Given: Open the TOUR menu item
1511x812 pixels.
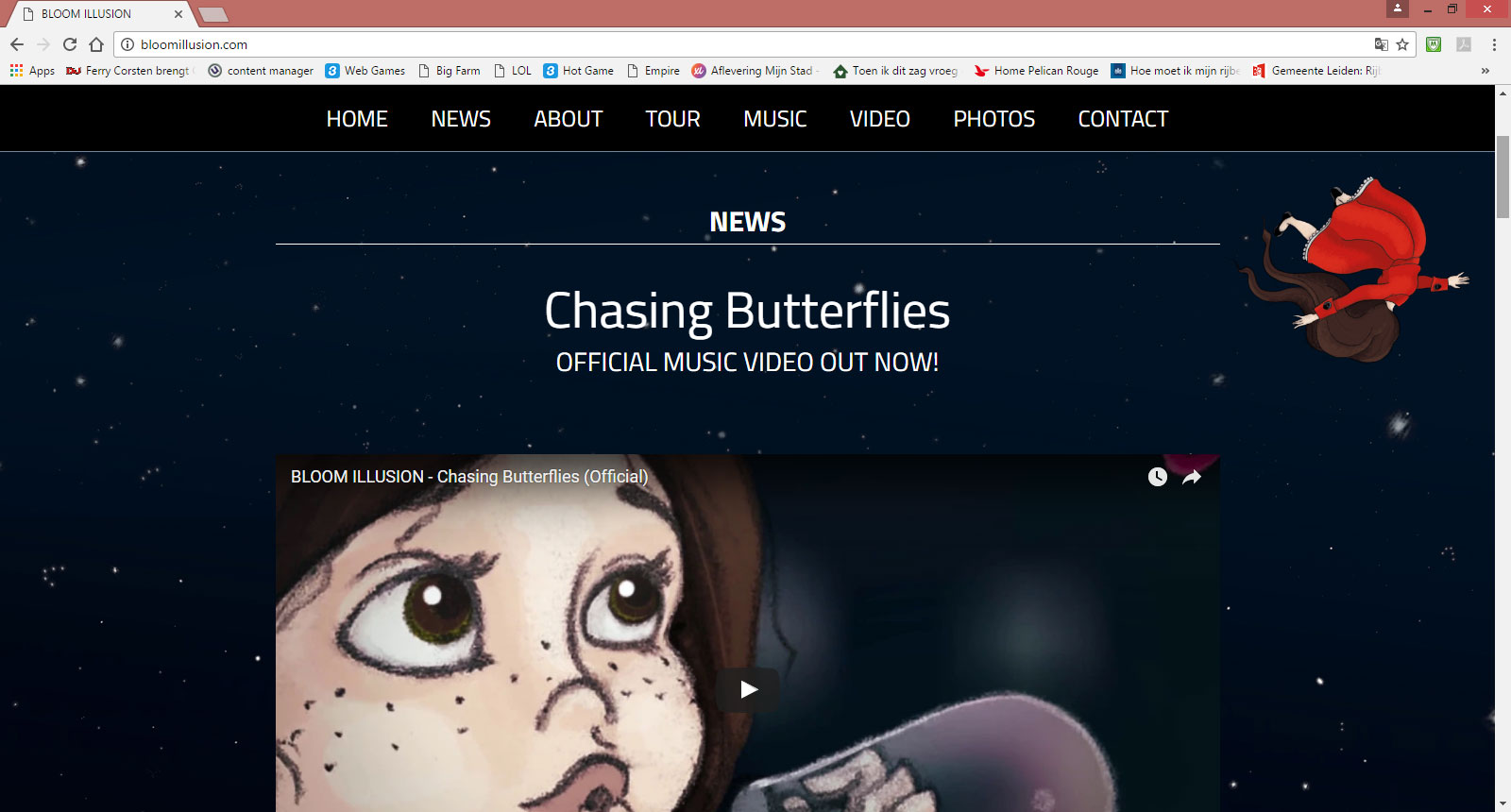Looking at the screenshot, I should point(673,119).
